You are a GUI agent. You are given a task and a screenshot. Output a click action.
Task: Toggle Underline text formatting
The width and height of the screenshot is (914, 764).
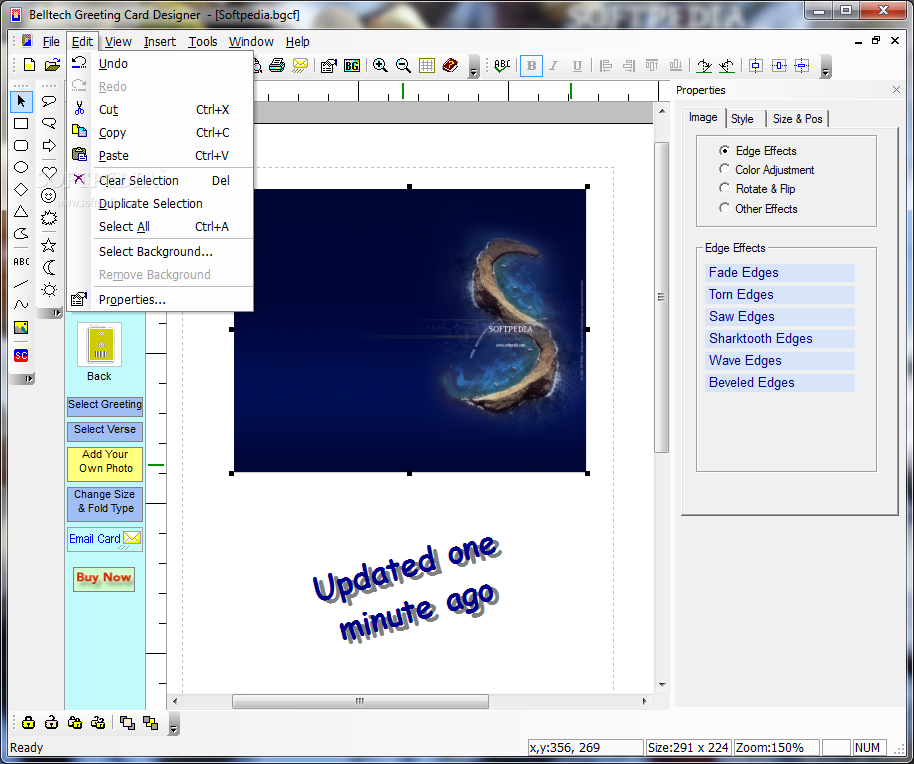point(577,65)
